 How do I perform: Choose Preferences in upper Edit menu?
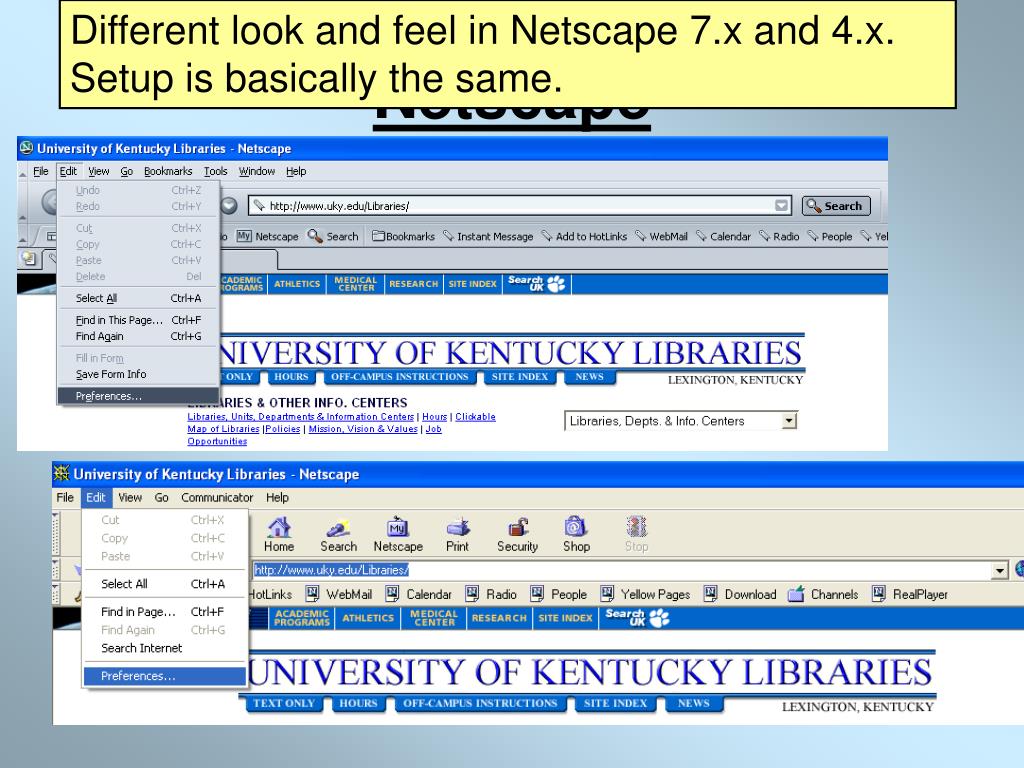coord(138,396)
